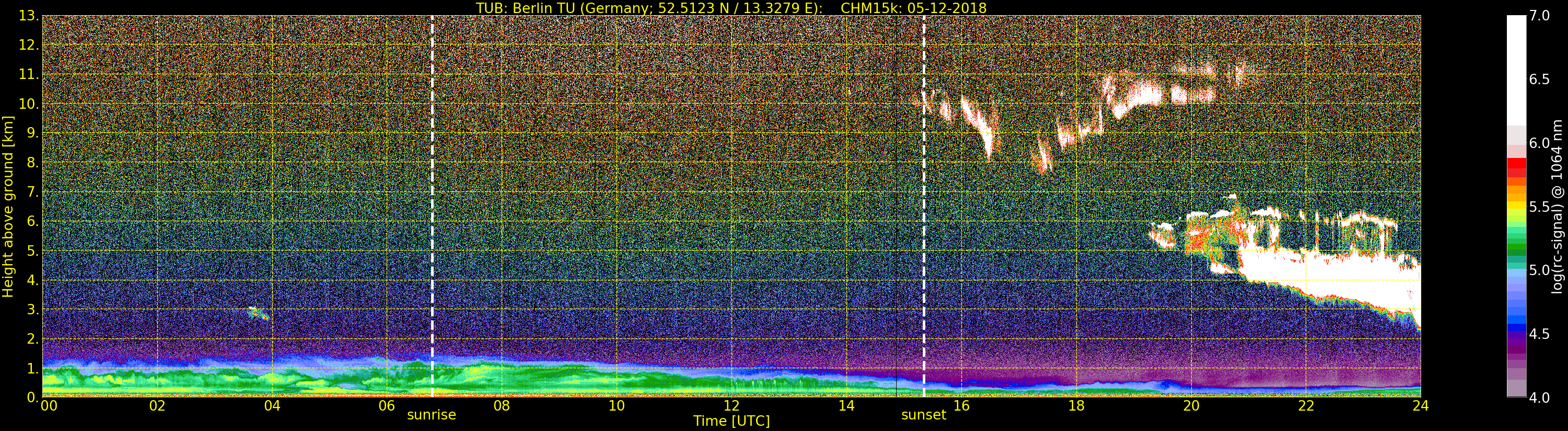Click the 12 hour tick on time axis
Screen dimensions: 1568x431
tap(731, 406)
